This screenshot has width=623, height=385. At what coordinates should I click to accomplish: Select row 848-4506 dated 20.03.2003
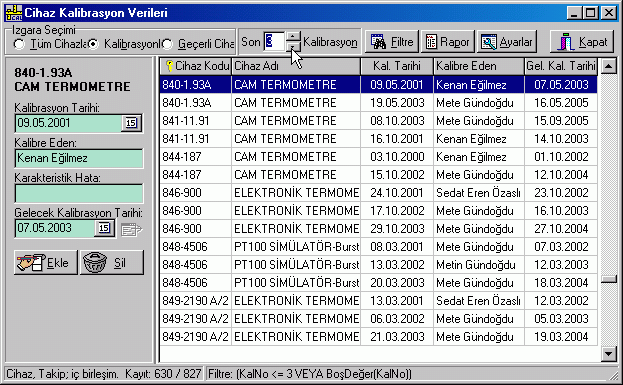pyautogui.click(x=378, y=283)
